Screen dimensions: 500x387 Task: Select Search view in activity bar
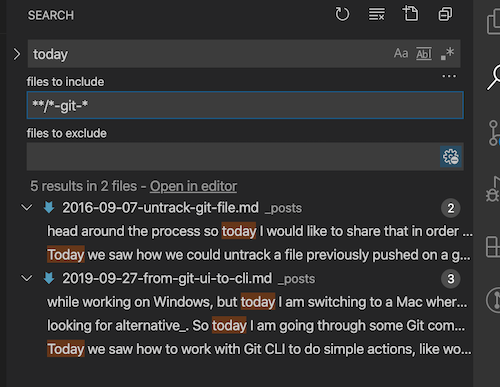click(x=494, y=77)
